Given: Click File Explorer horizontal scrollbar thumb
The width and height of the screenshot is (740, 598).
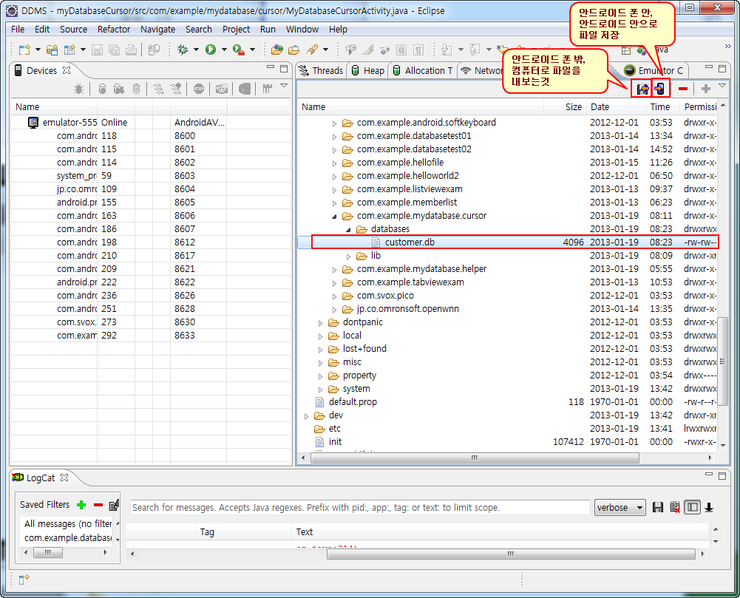Looking at the screenshot, I should pyautogui.click(x=475, y=457).
